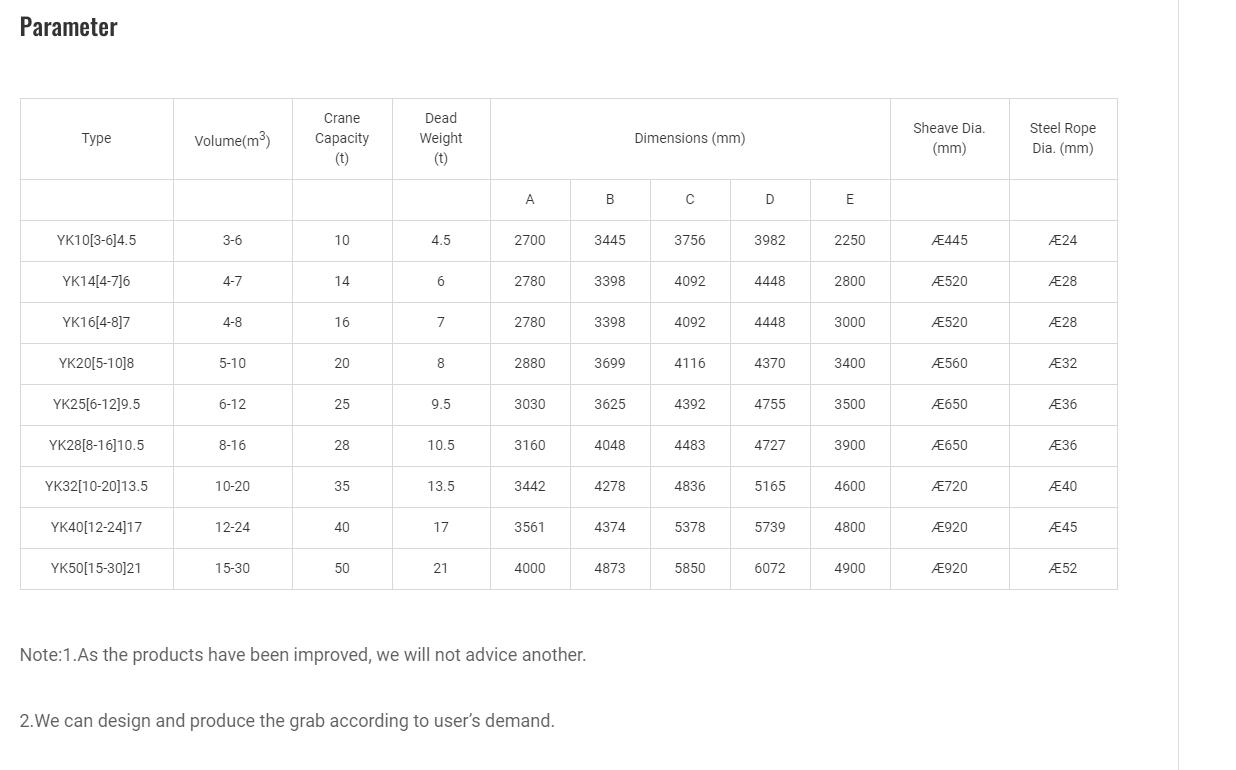Click the Æ720 sheave diameter cell
Image resolution: width=1236 pixels, height=770 pixels.
(x=949, y=486)
